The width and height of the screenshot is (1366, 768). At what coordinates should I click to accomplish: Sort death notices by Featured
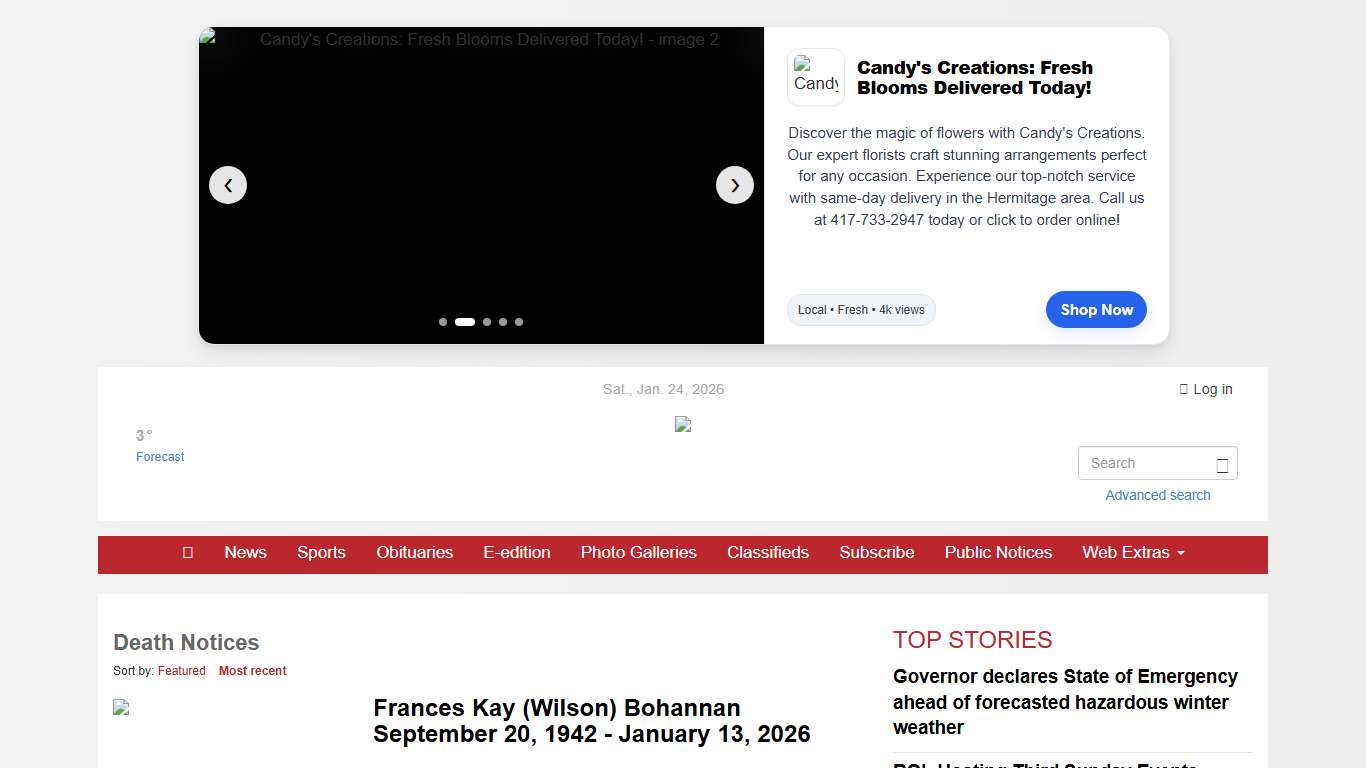click(x=181, y=671)
